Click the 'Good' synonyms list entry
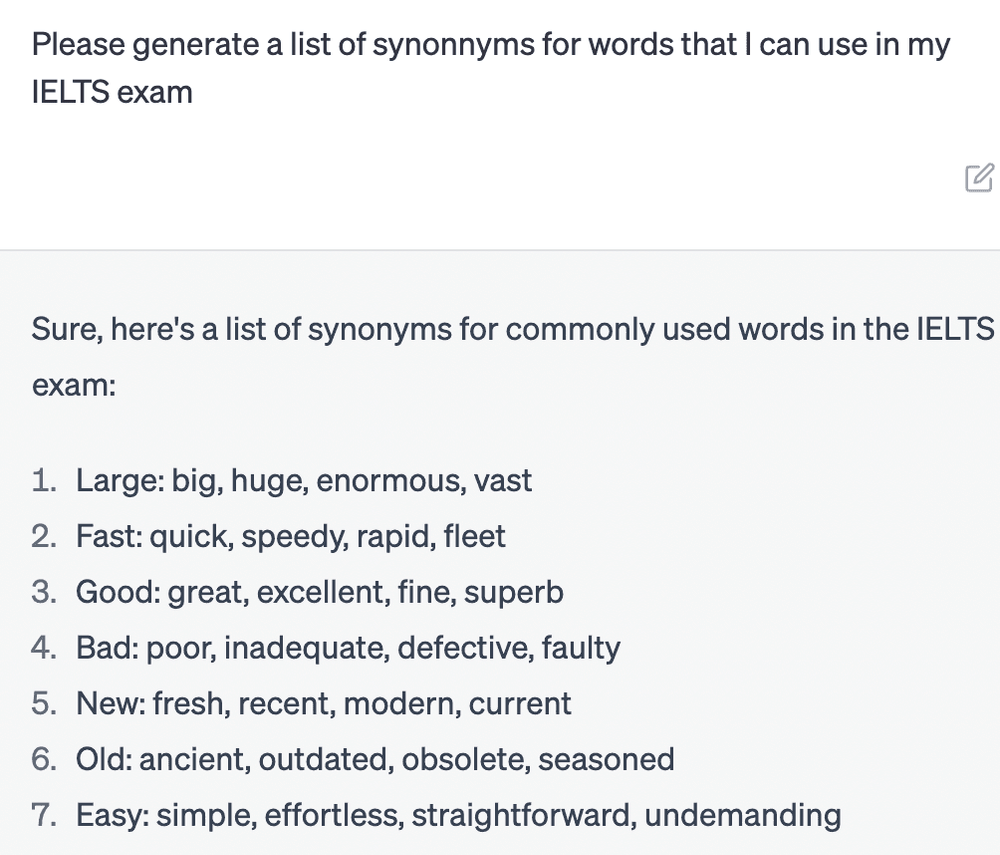 pyautogui.click(x=319, y=593)
